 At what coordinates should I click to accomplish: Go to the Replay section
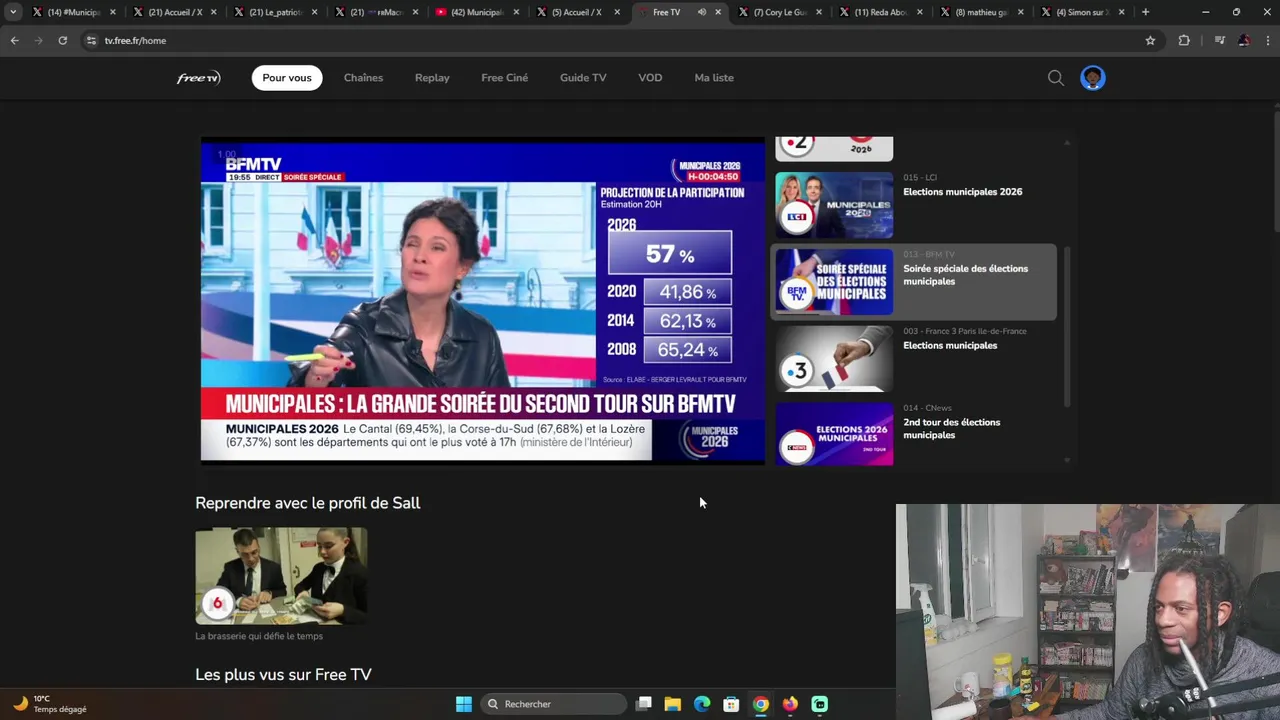432,78
